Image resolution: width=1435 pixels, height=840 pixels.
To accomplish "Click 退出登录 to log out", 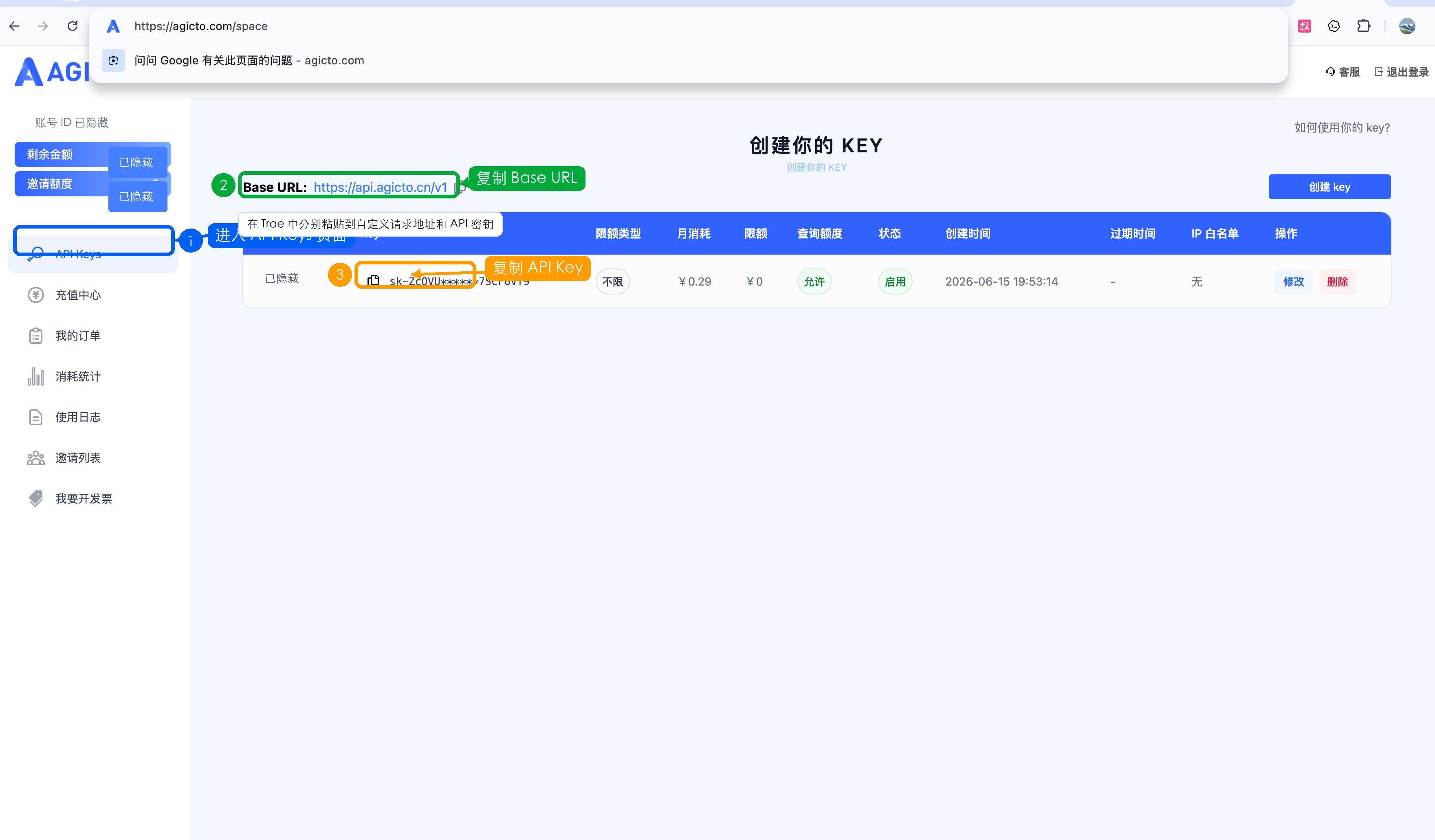I will pyautogui.click(x=1402, y=72).
